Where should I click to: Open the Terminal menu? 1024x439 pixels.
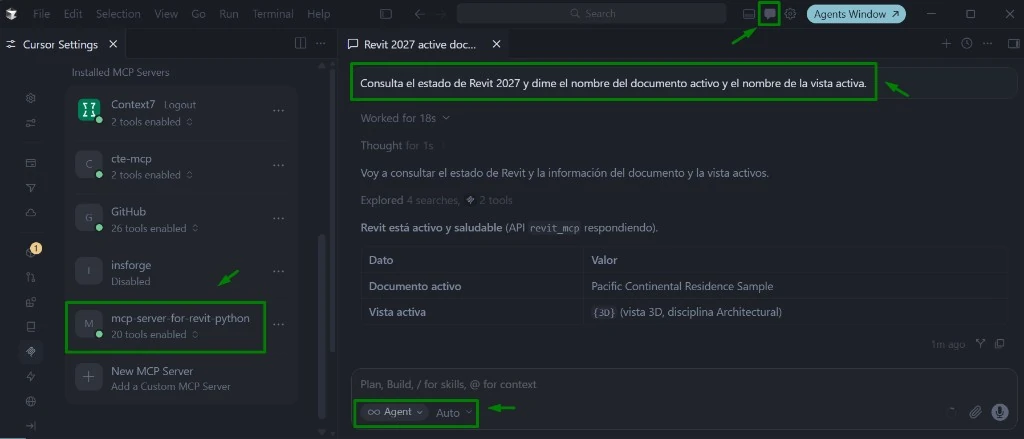(273, 14)
